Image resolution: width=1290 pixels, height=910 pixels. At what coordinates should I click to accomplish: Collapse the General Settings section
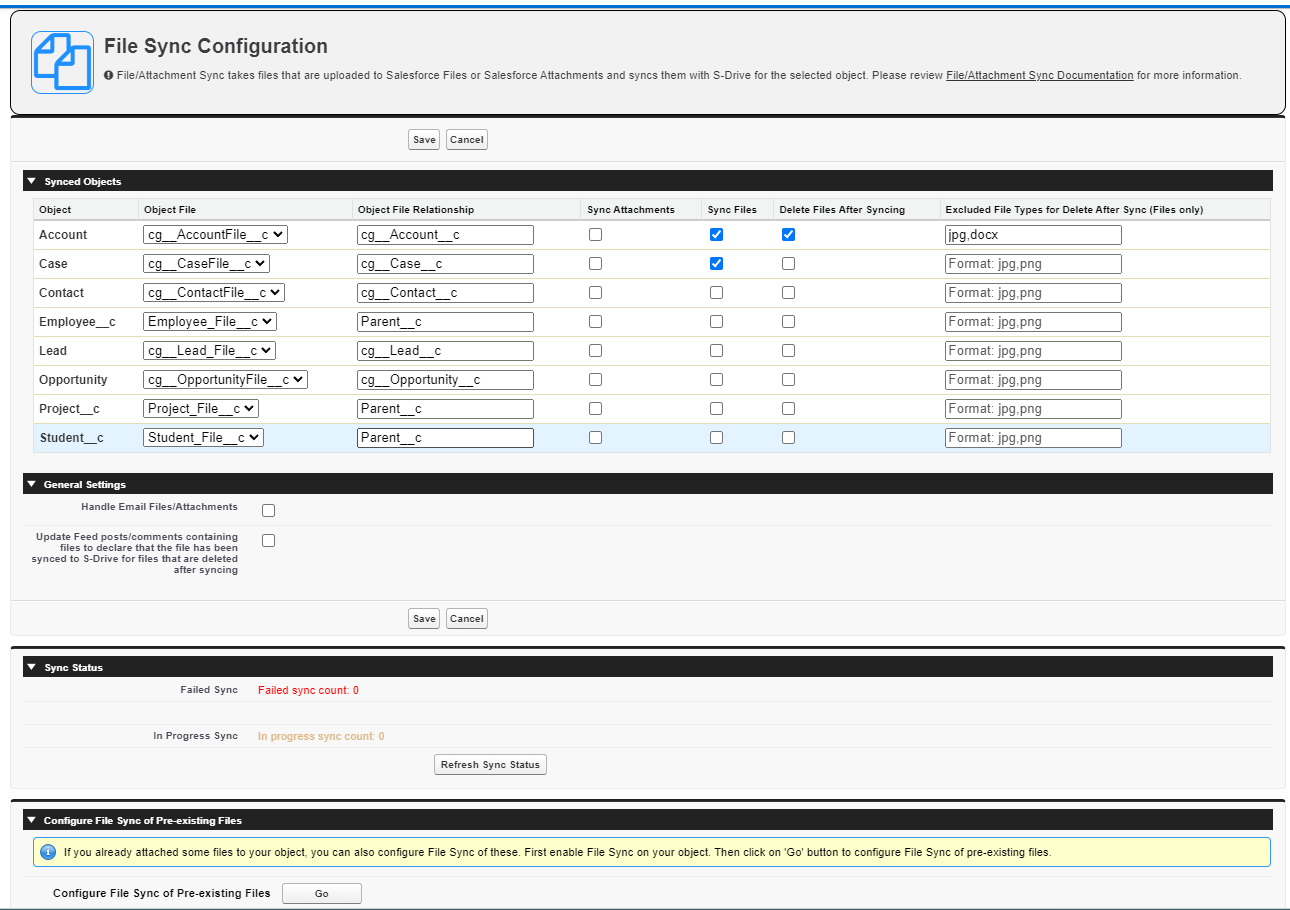point(31,484)
